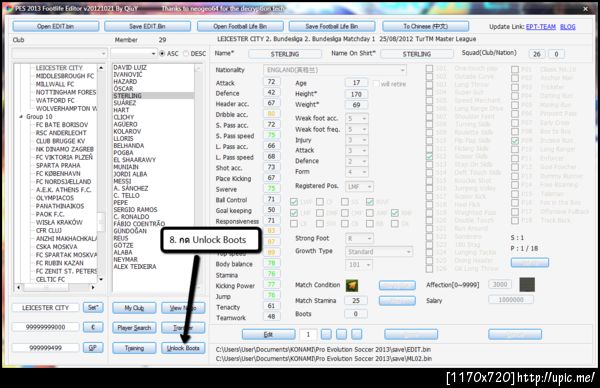600x388 pixels.
Task: Enable the Knuckle Shot skill checkbox
Action: tap(429, 180)
